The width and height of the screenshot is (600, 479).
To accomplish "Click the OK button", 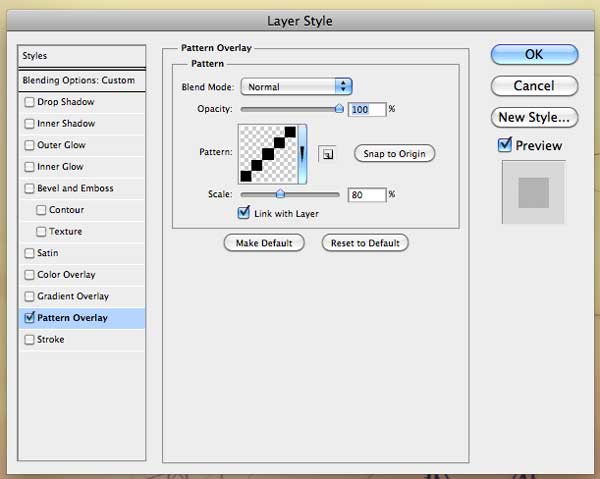I will [535, 54].
